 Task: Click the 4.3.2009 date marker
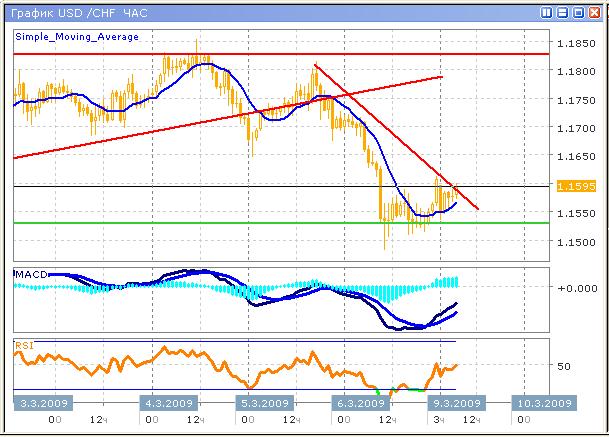169,403
